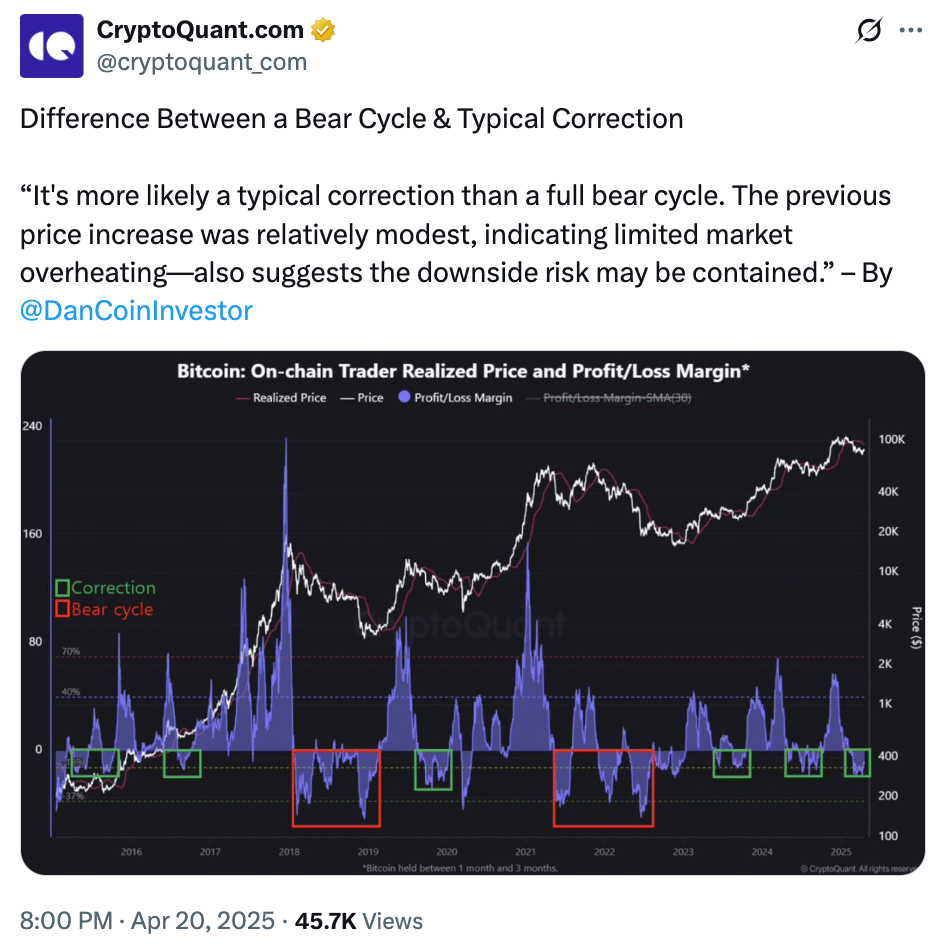Enable the struck-through Profit/Loss Margin-SMA(30) legend
950x950 pixels.
(616, 398)
